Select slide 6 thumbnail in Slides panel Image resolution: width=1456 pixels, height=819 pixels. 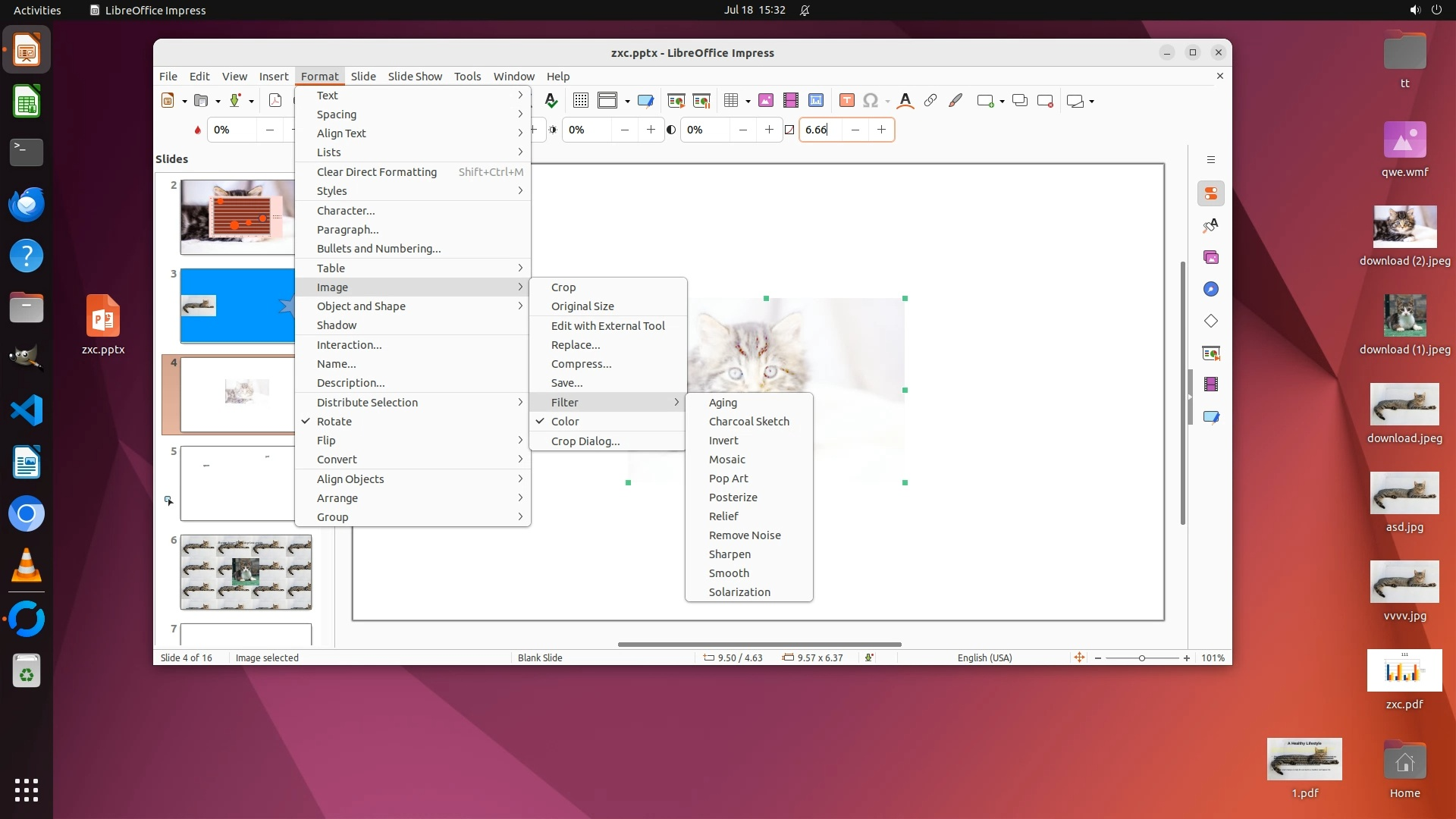(x=246, y=573)
